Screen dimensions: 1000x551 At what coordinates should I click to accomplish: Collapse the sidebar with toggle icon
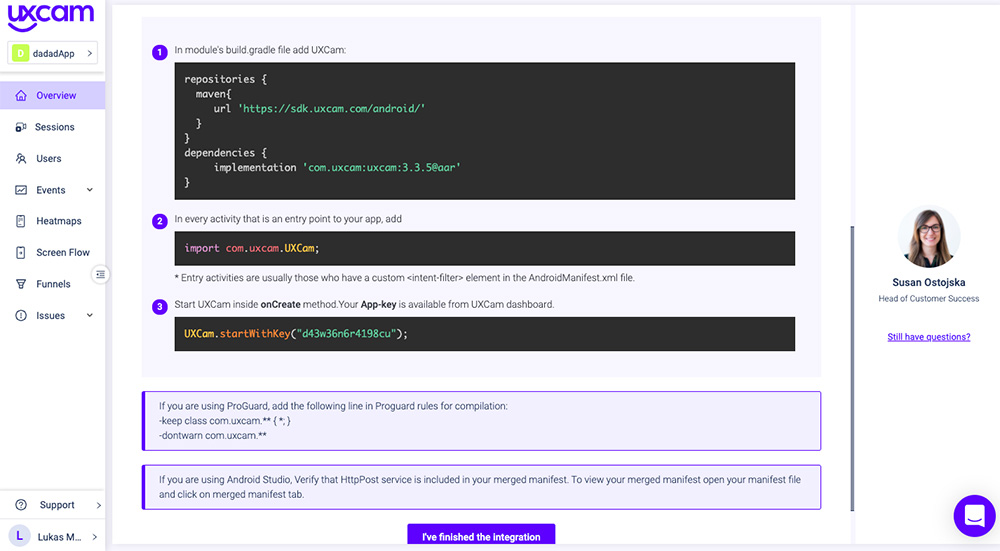tap(100, 274)
